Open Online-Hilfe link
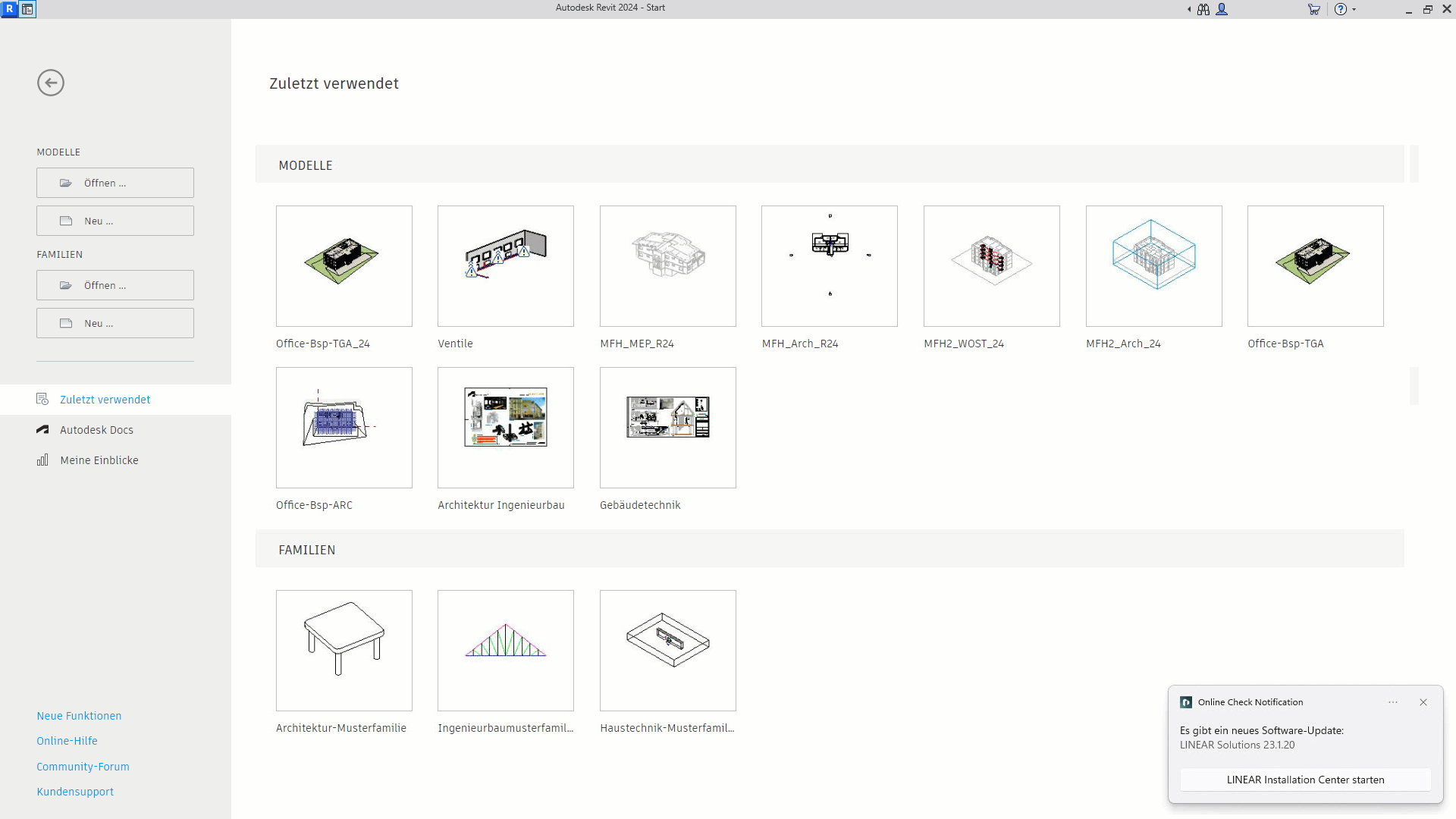 pyautogui.click(x=67, y=741)
